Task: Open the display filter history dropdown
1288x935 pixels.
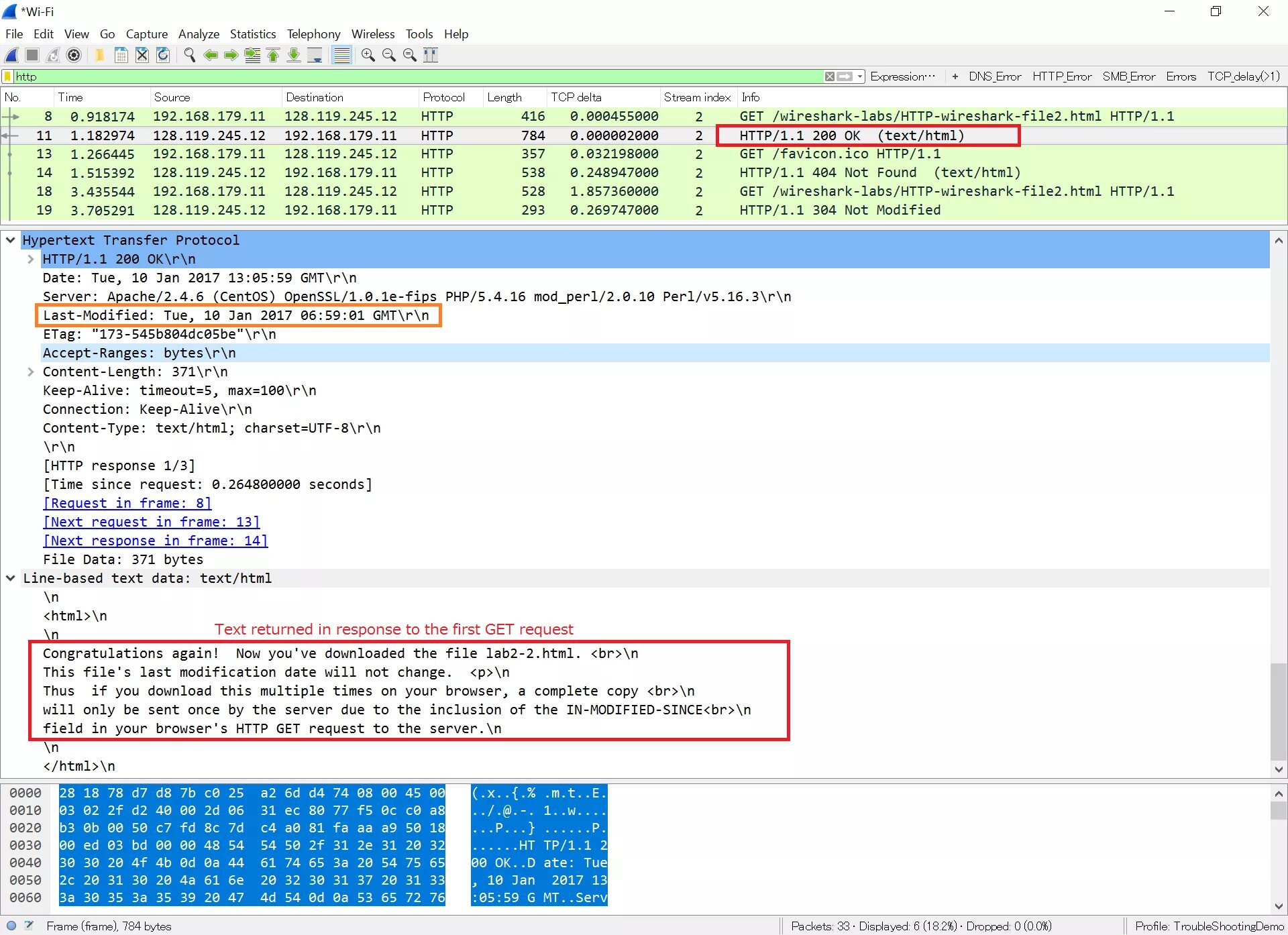Action: click(860, 76)
